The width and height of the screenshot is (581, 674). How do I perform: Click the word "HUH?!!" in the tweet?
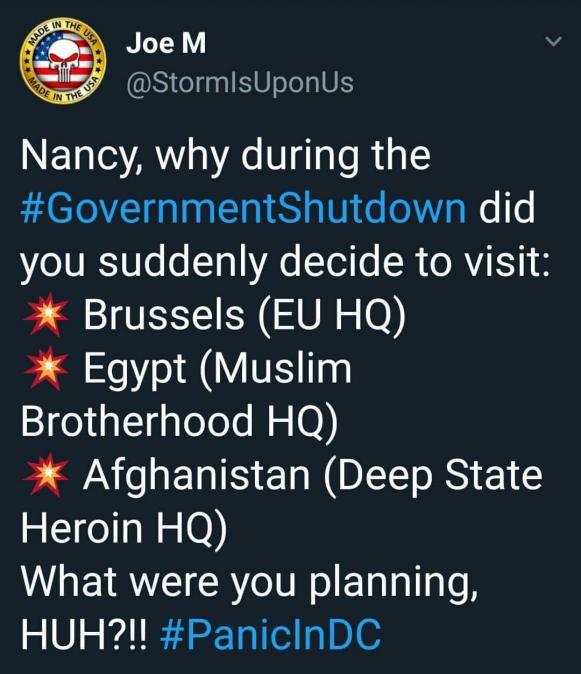coord(84,634)
